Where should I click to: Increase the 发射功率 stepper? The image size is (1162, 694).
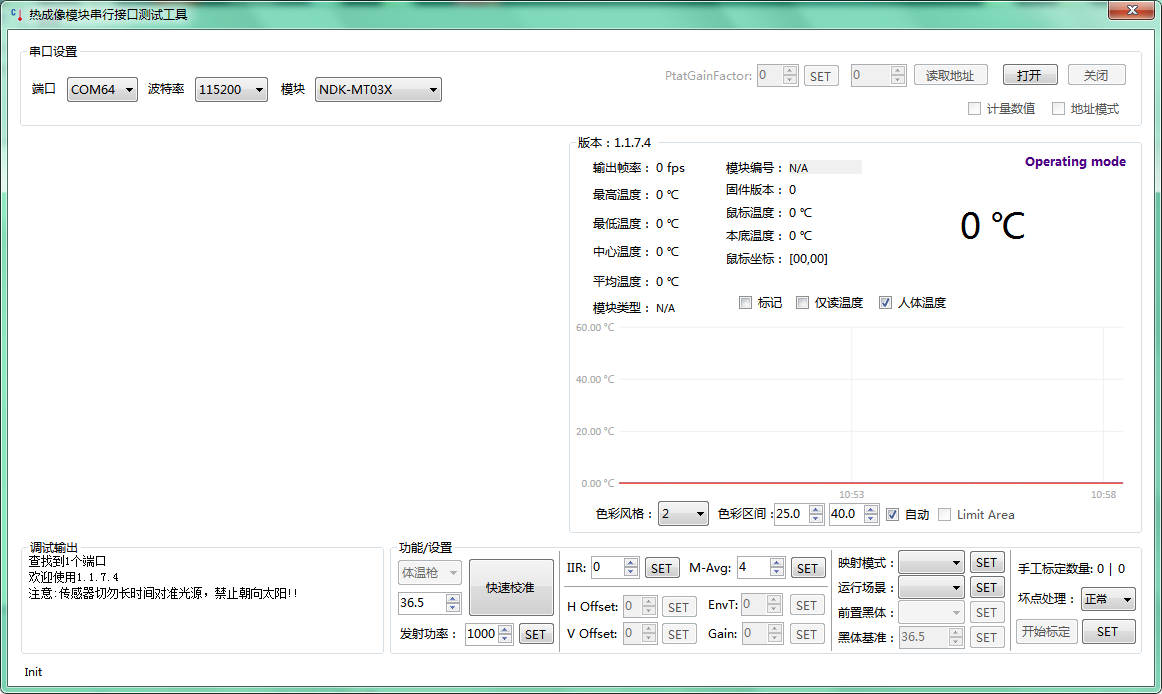coord(505,629)
